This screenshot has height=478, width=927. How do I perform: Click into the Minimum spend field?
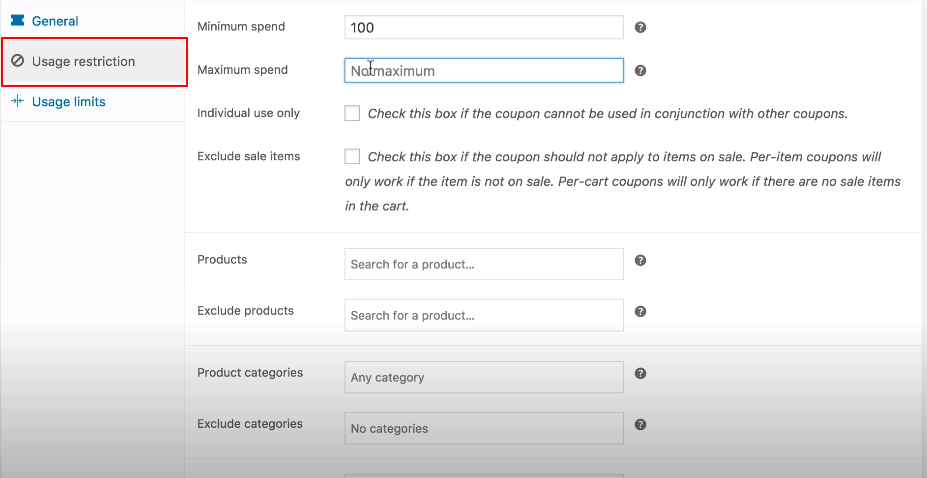tap(483, 28)
